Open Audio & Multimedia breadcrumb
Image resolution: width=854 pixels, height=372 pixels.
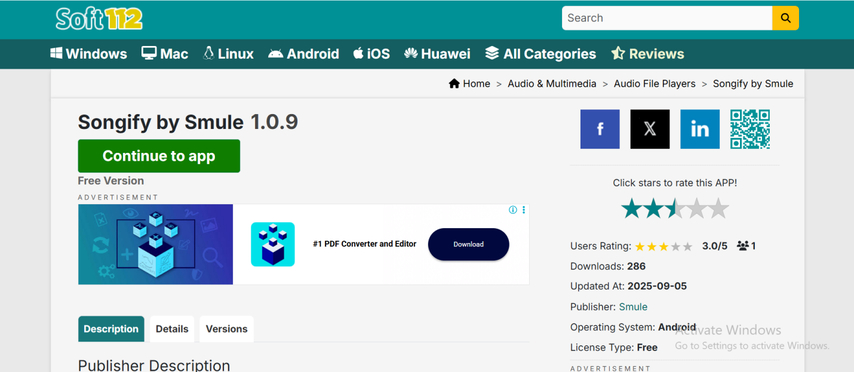click(x=552, y=84)
